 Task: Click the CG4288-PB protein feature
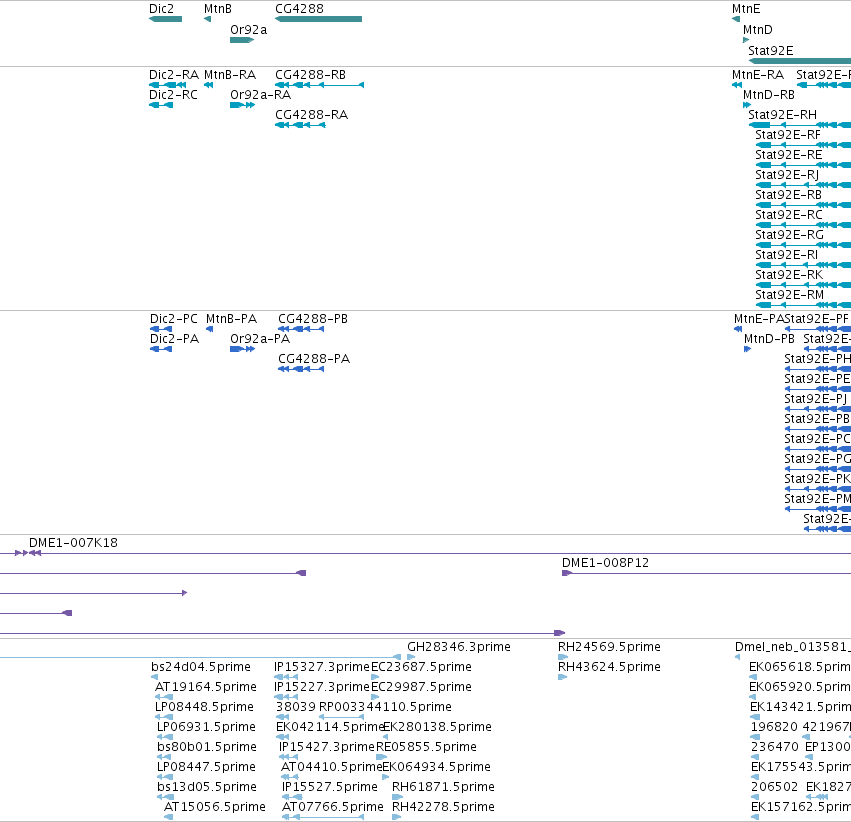coord(301,329)
